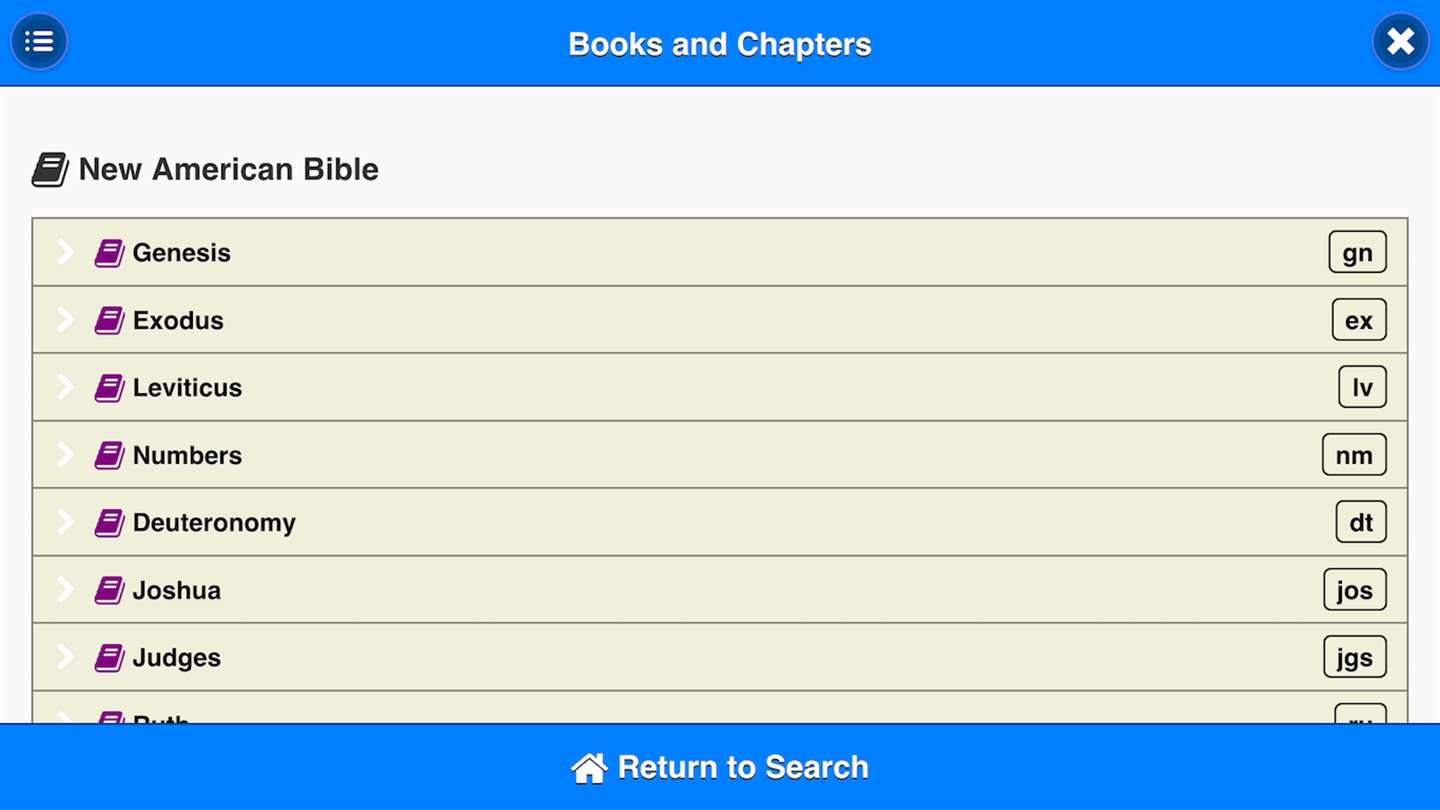Click the black book icon beside New American Bible

tap(50, 170)
